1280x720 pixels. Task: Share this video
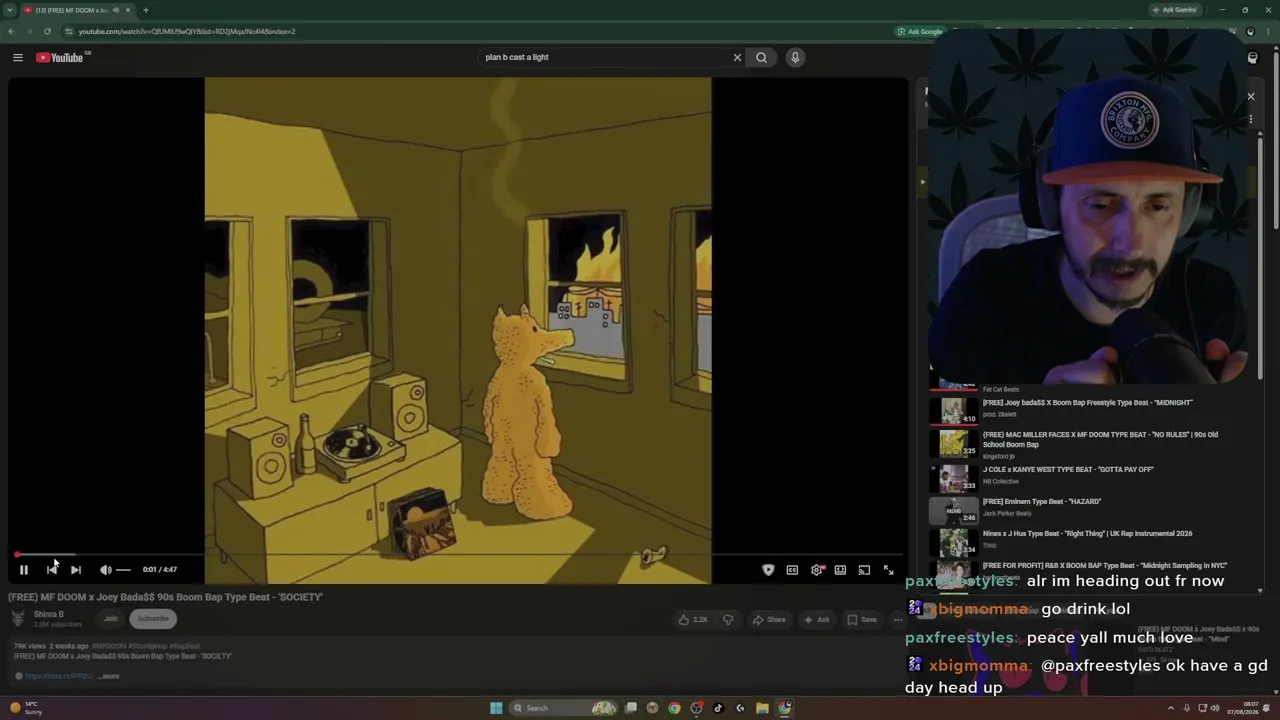[769, 620]
